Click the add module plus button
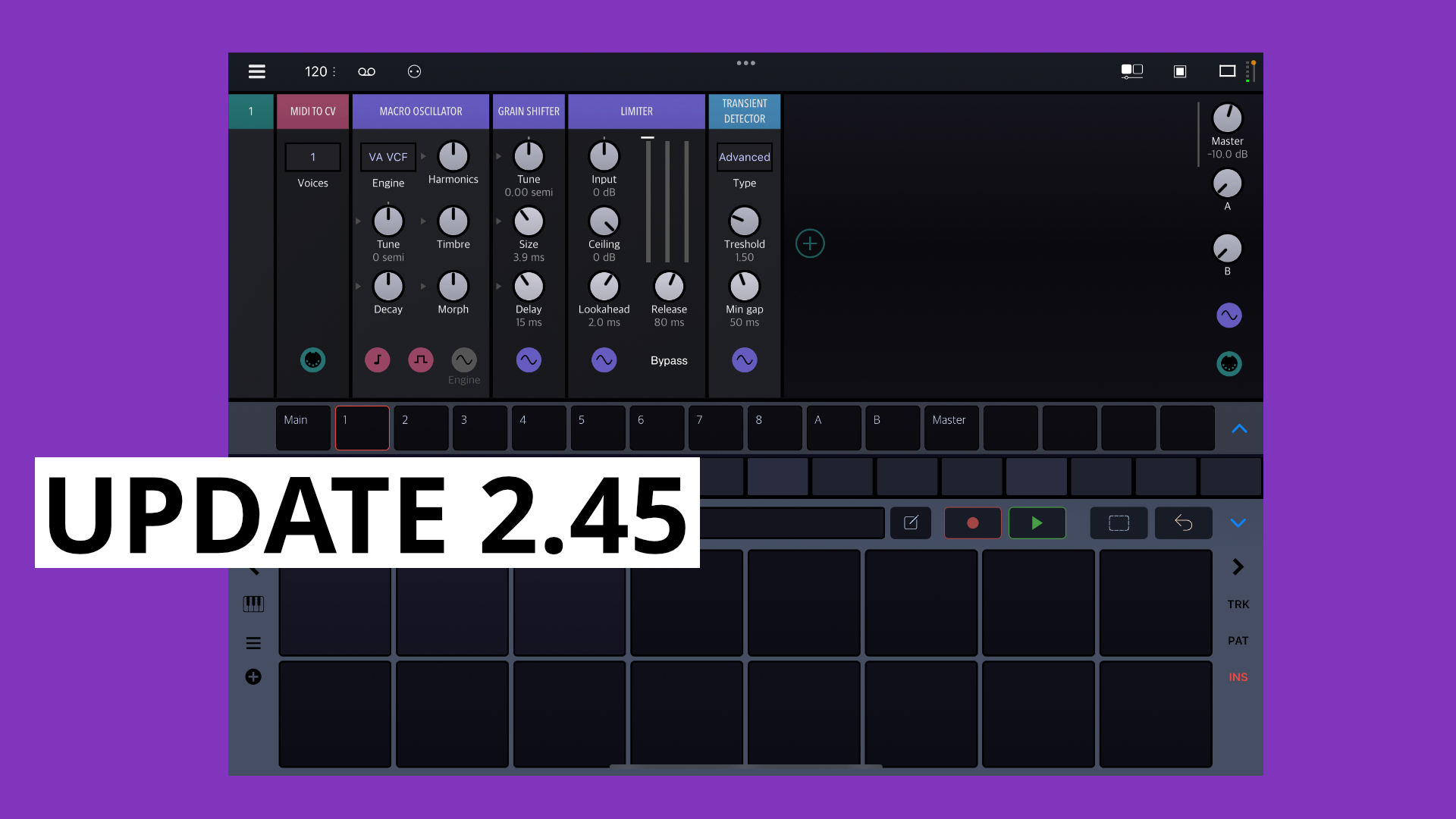Image resolution: width=1456 pixels, height=819 pixels. pyautogui.click(x=810, y=243)
